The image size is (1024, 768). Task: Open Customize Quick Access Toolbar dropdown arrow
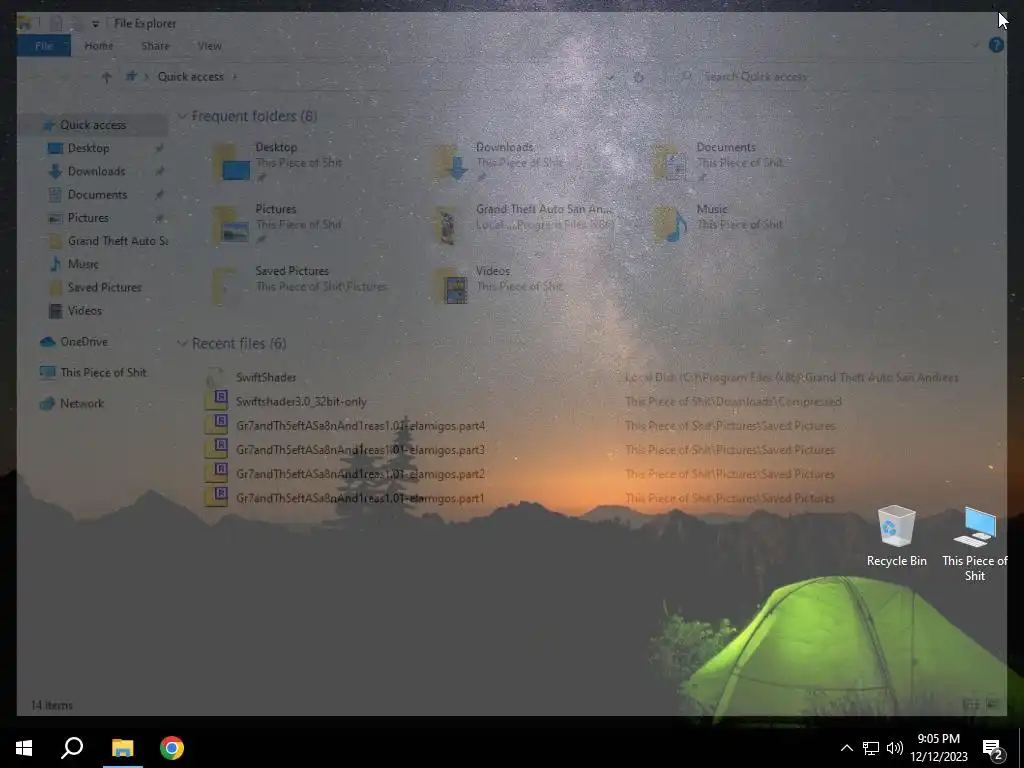click(x=95, y=24)
